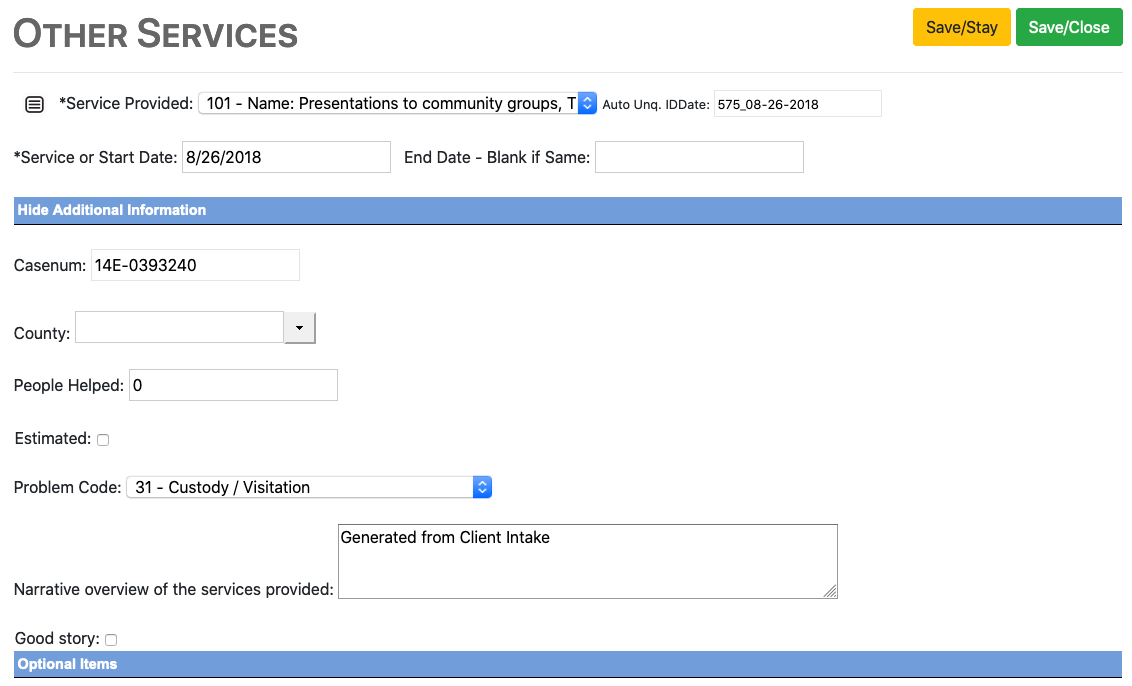
Task: Click the Auto Unq. IDDate field
Action: click(x=797, y=104)
